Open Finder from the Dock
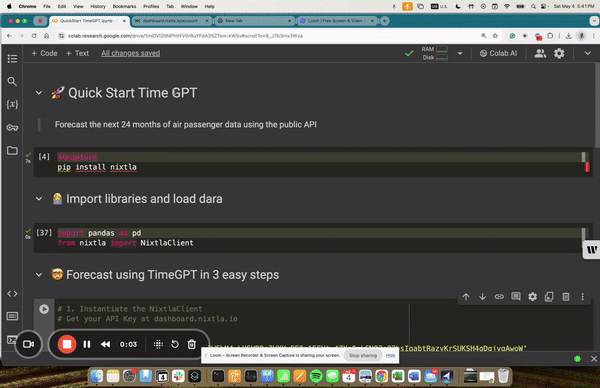The height and width of the screenshot is (388, 600). (x=96, y=377)
